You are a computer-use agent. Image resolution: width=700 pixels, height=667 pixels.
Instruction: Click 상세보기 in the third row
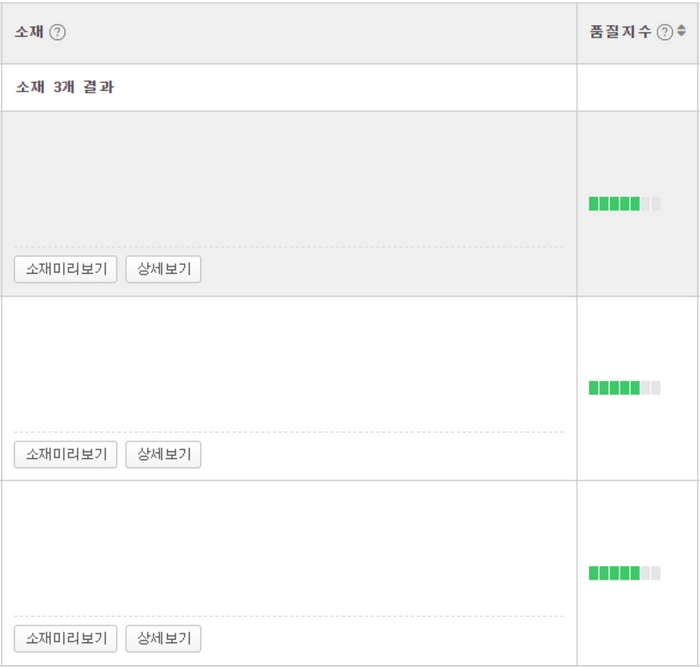[x=163, y=638]
